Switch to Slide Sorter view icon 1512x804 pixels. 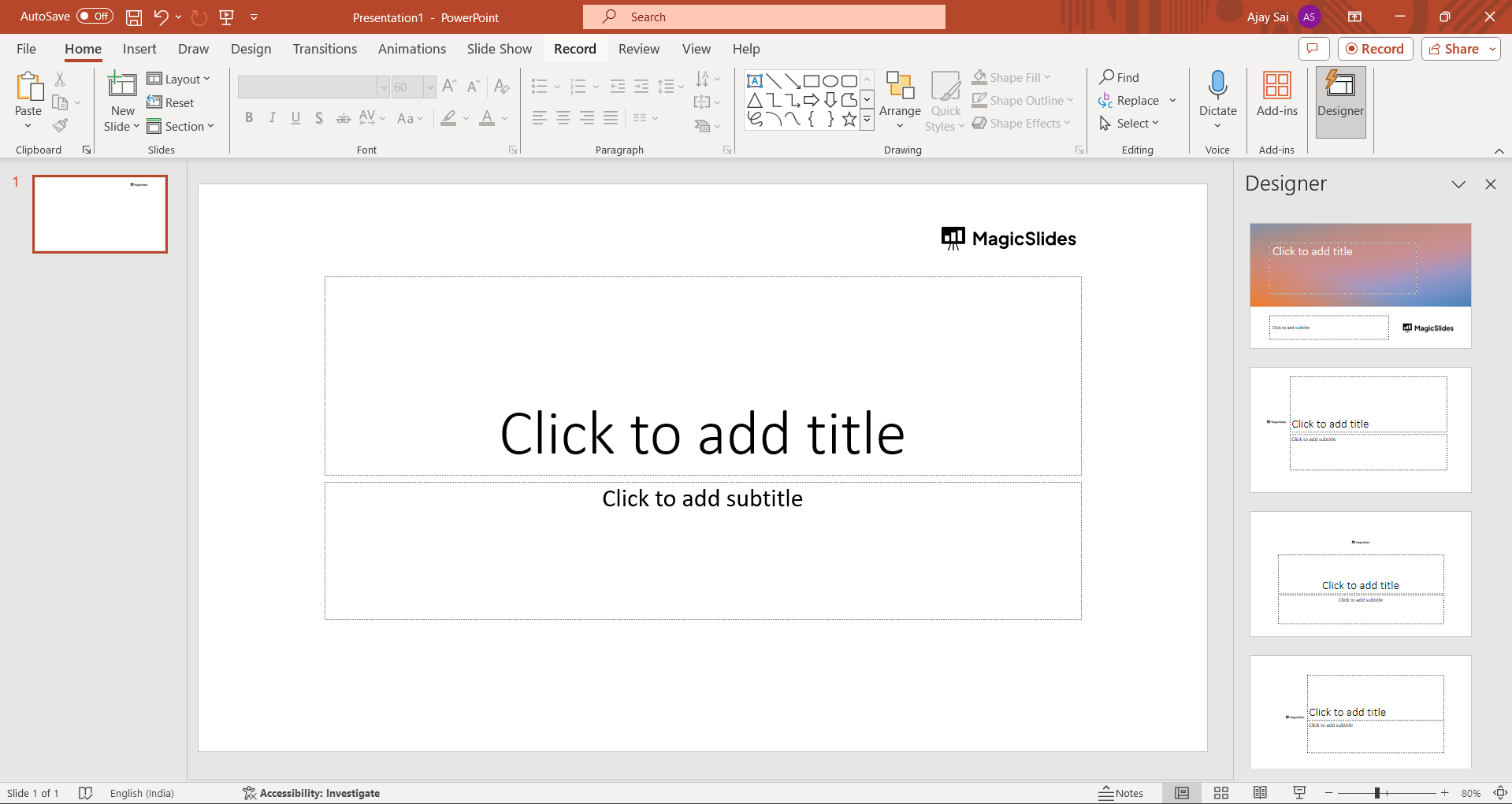point(1221,793)
